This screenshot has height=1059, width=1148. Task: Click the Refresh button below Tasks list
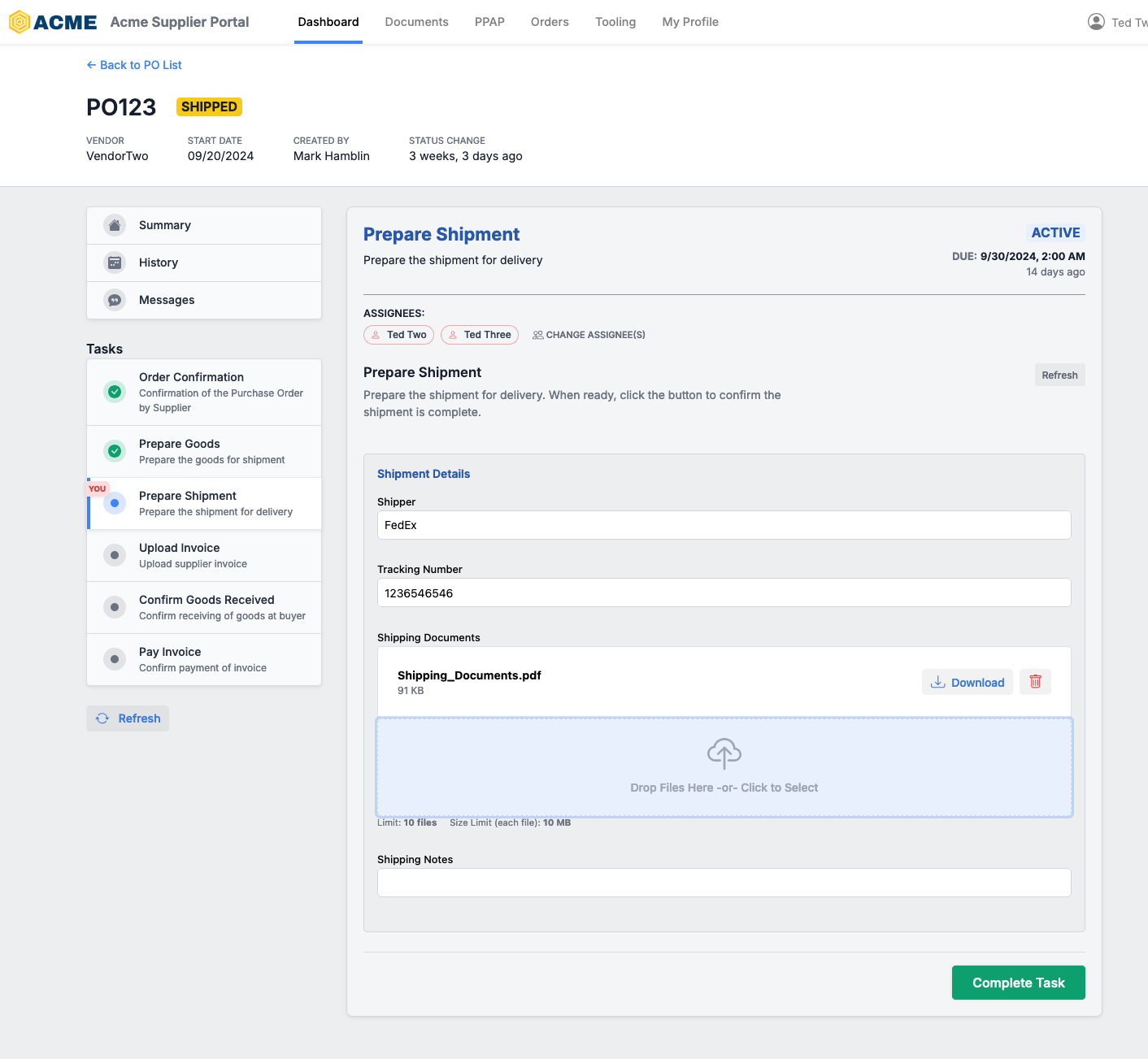click(128, 718)
